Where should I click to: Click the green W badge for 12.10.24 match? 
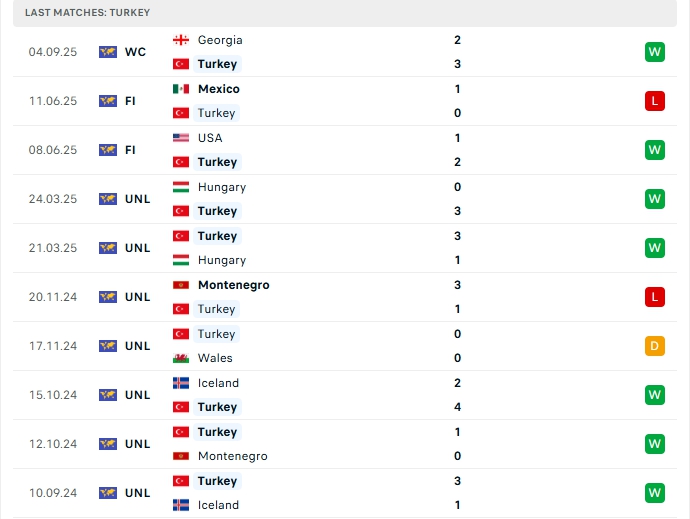pos(655,444)
